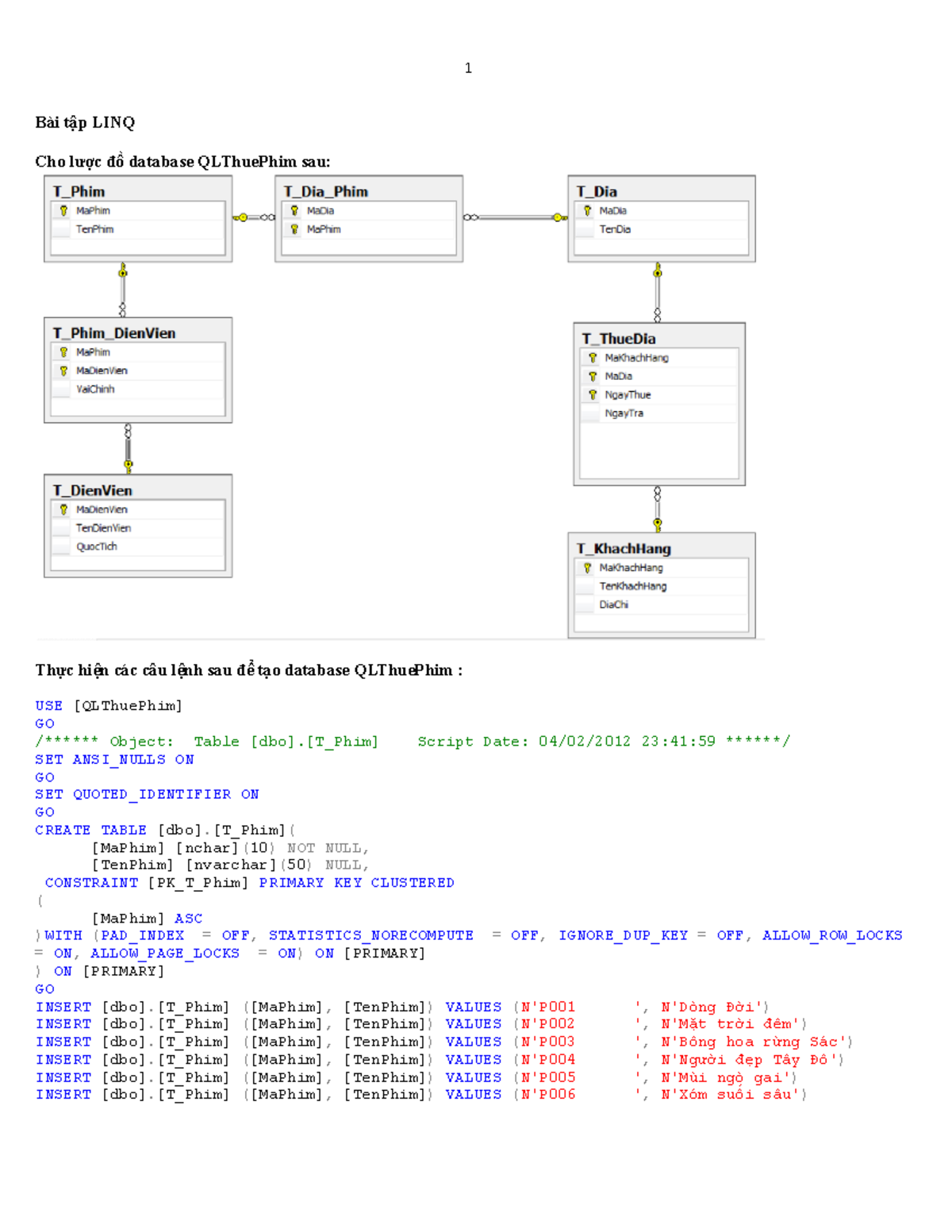Select the key icon for NgayThue in T_ThueDia

tap(593, 394)
